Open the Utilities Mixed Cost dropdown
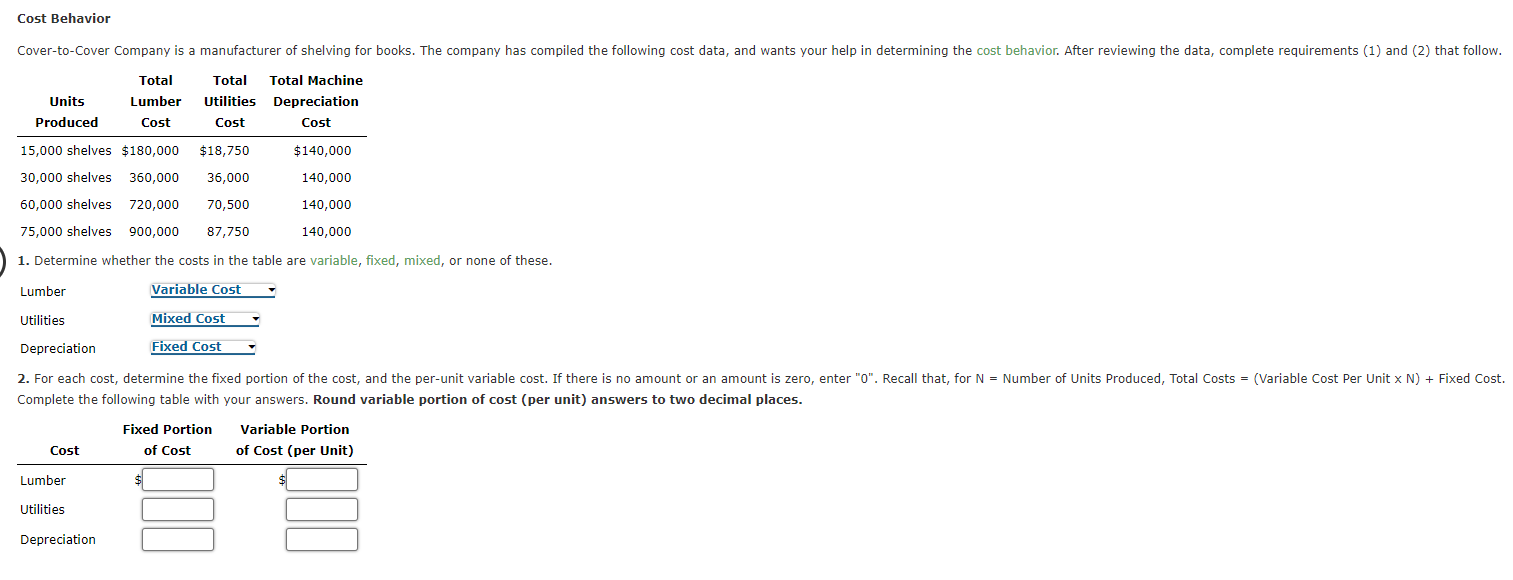The height and width of the screenshot is (580, 1513). tap(204, 319)
